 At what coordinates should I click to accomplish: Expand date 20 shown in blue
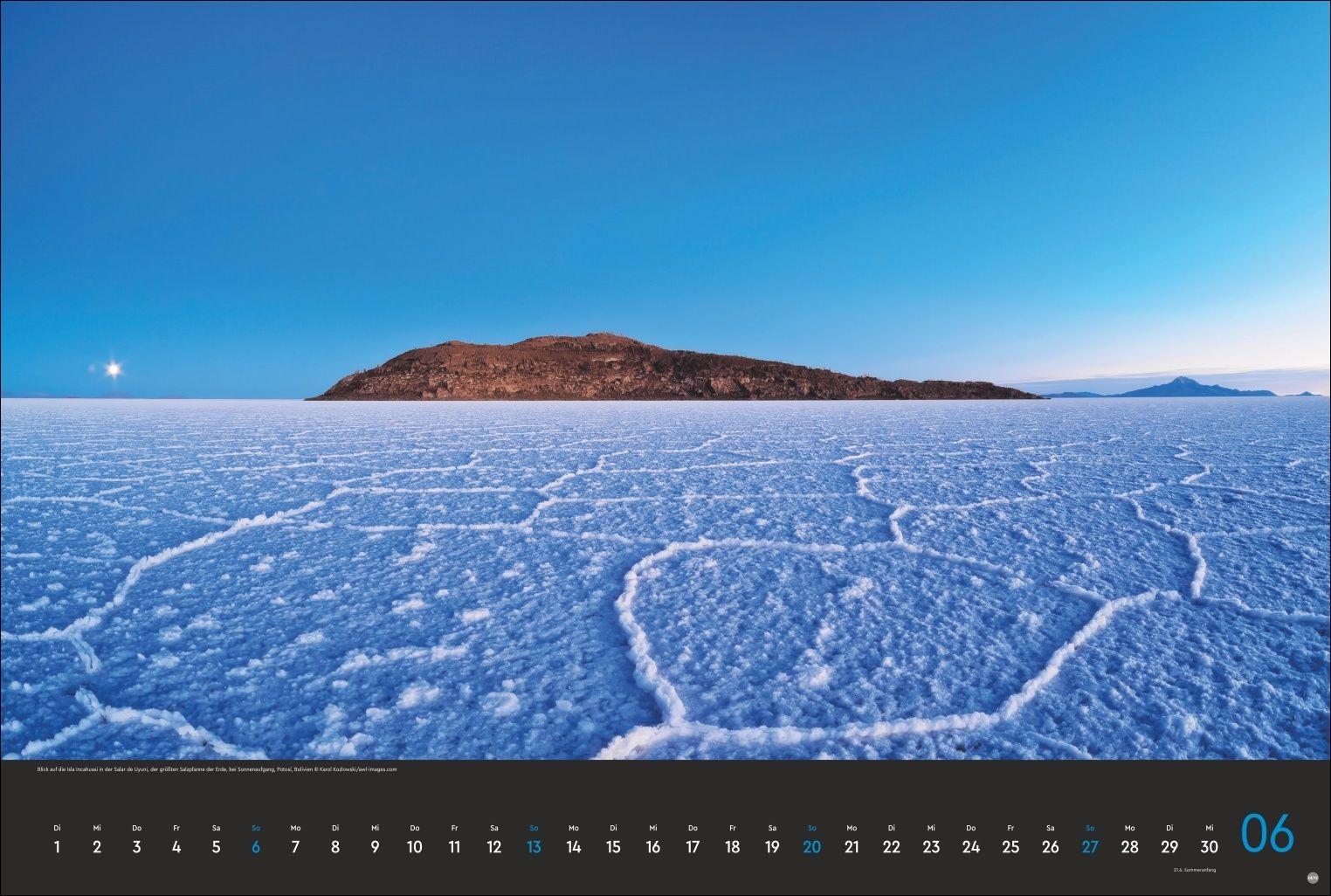click(812, 847)
